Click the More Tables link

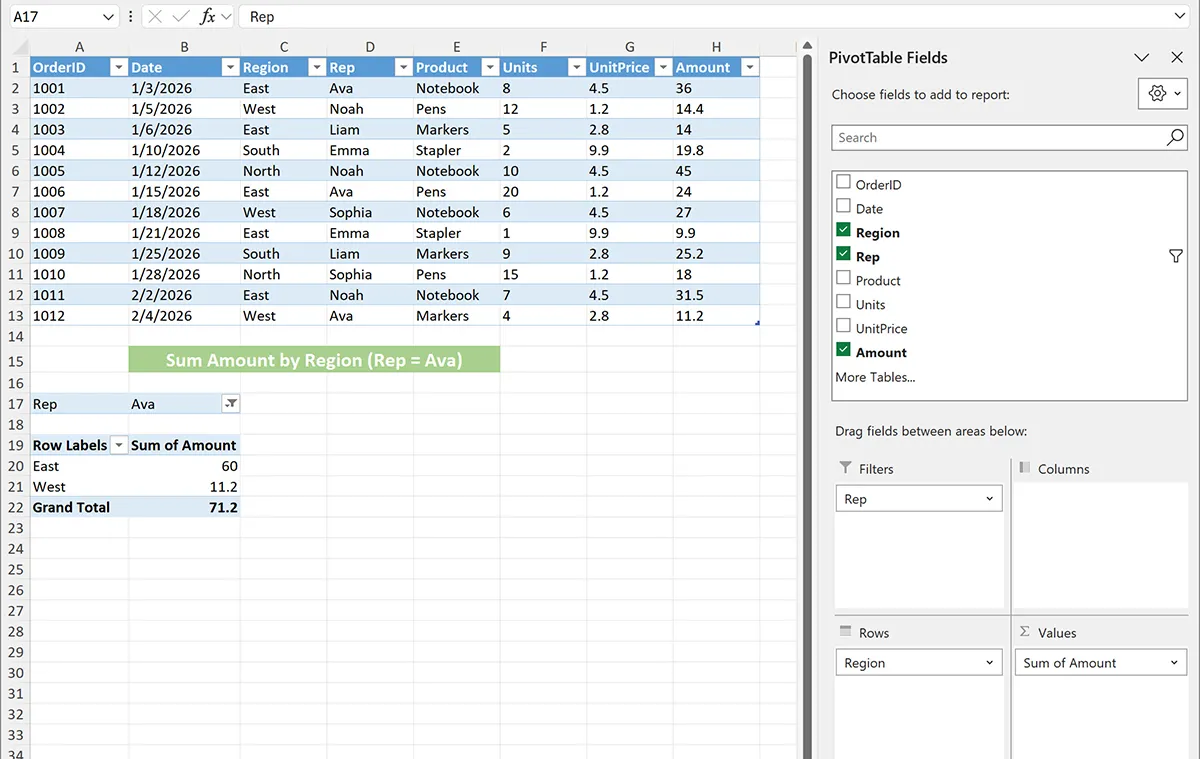pos(875,377)
